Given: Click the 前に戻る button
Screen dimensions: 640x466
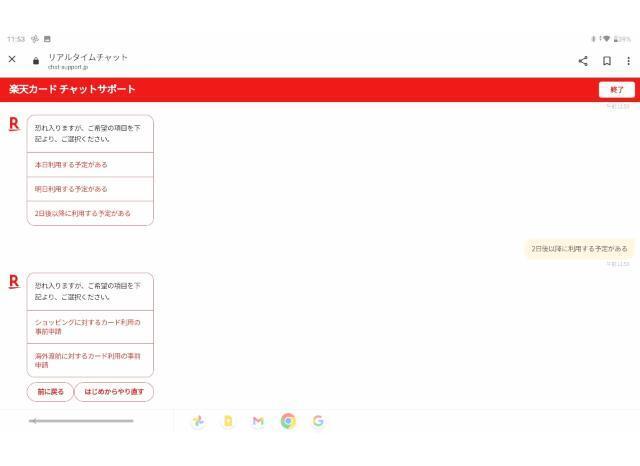Looking at the screenshot, I should 50,392.
